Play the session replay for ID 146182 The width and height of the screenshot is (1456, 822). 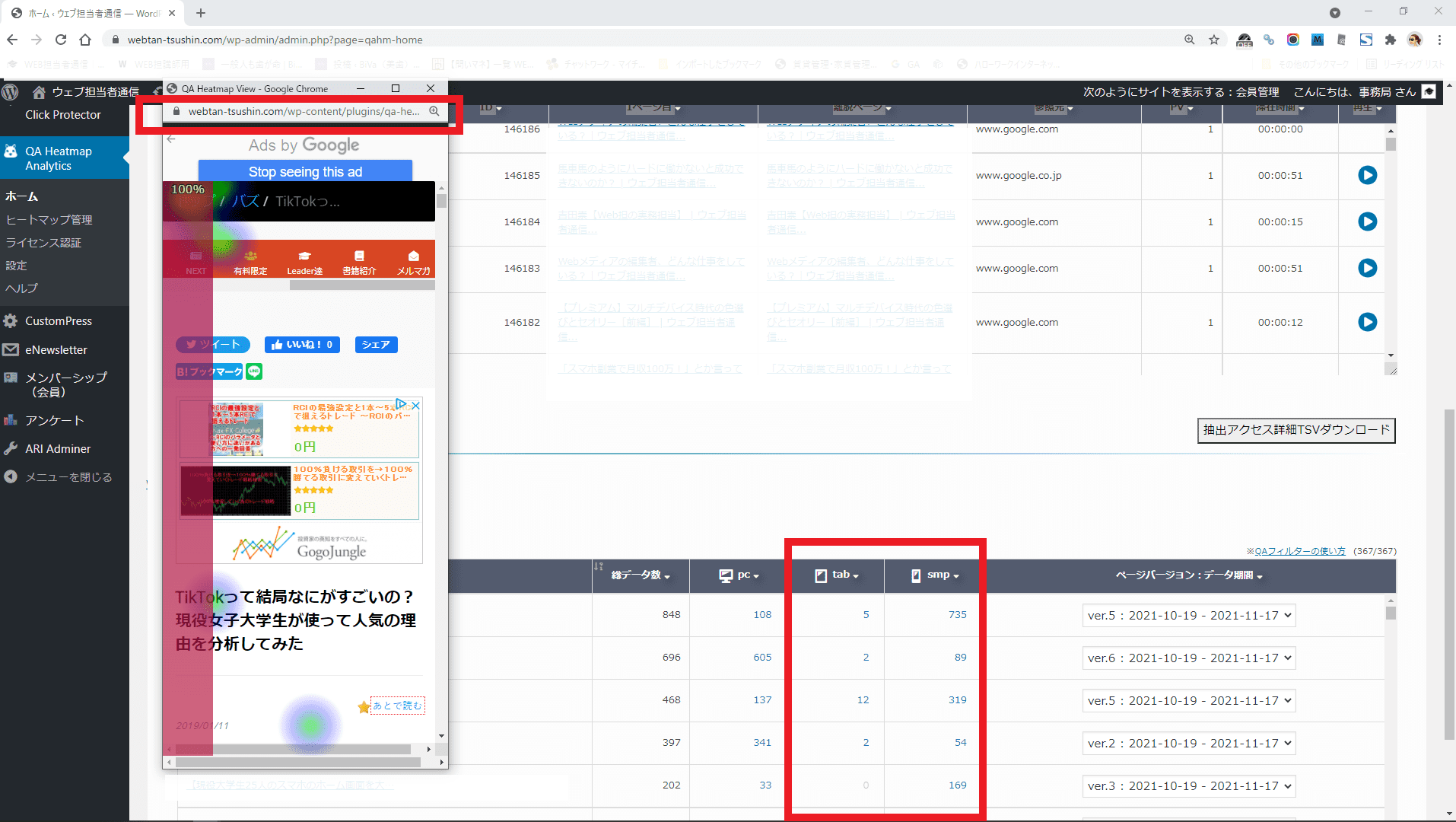[x=1367, y=322]
